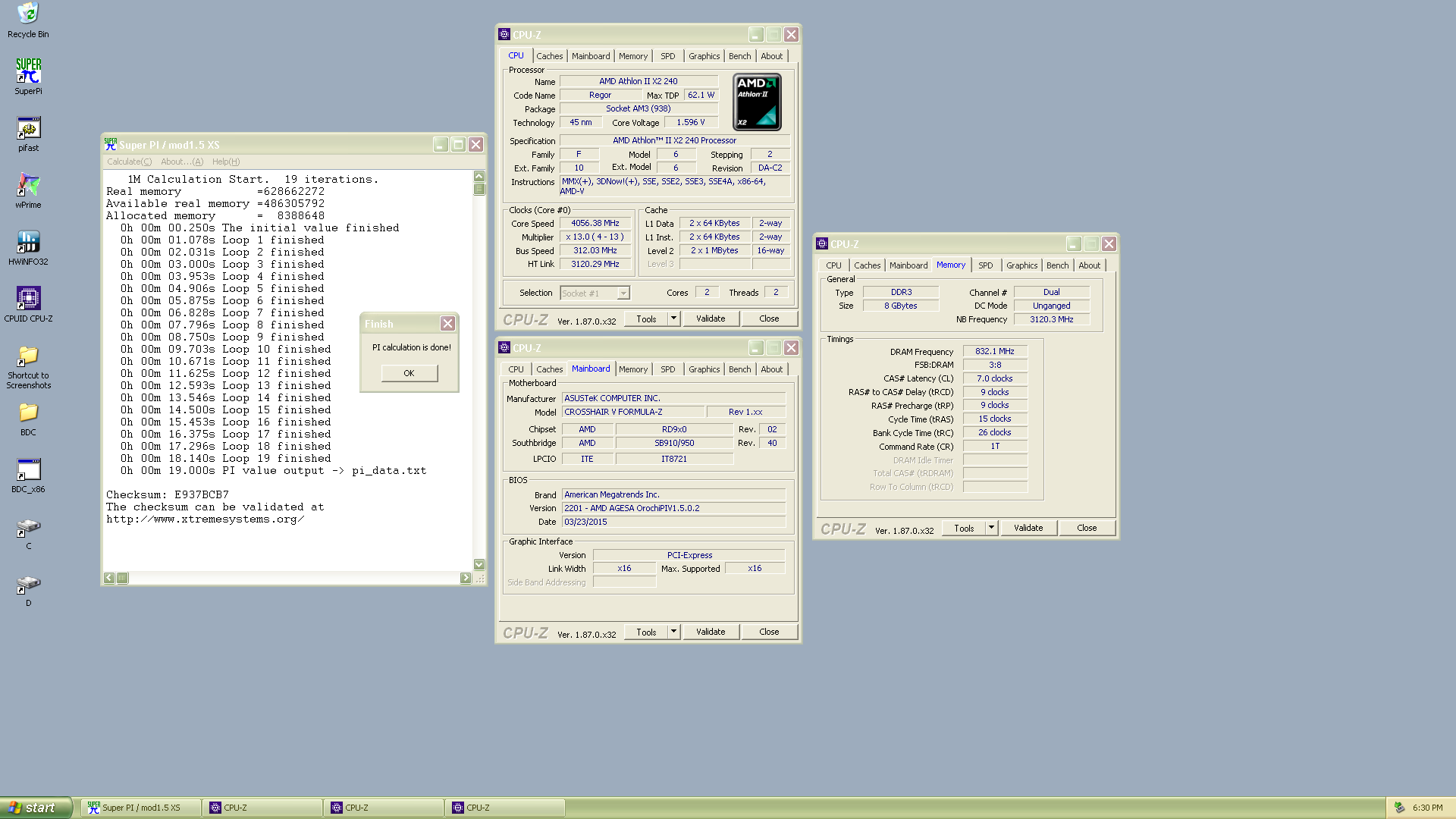The image size is (1456, 819).
Task: Open CPU tab in Memory window
Action: [833, 265]
